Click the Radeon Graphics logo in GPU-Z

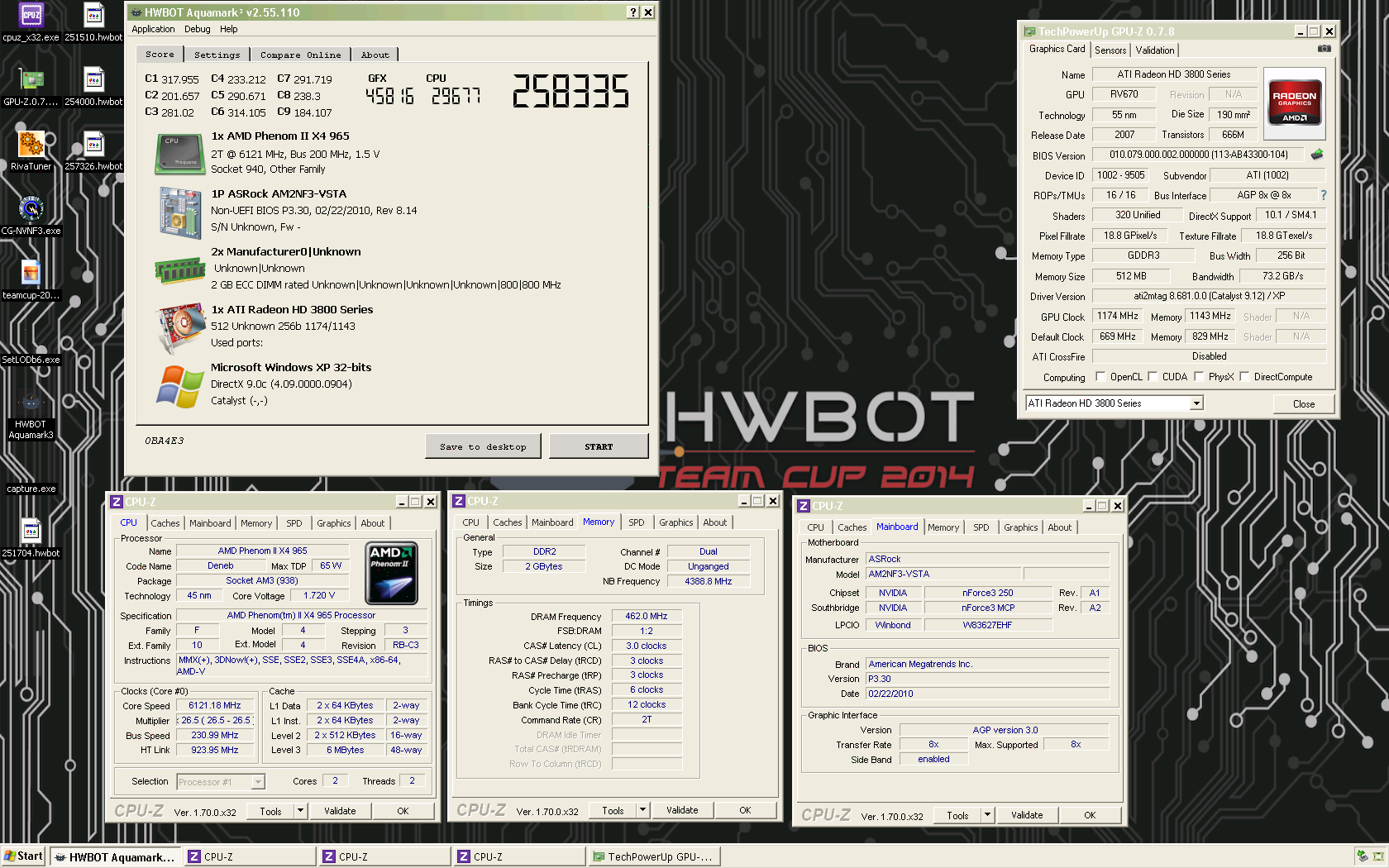(1295, 103)
